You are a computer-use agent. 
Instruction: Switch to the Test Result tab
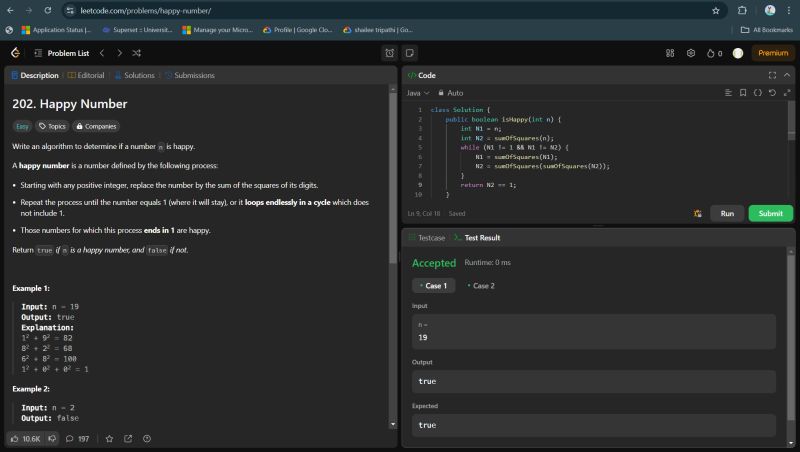477,238
